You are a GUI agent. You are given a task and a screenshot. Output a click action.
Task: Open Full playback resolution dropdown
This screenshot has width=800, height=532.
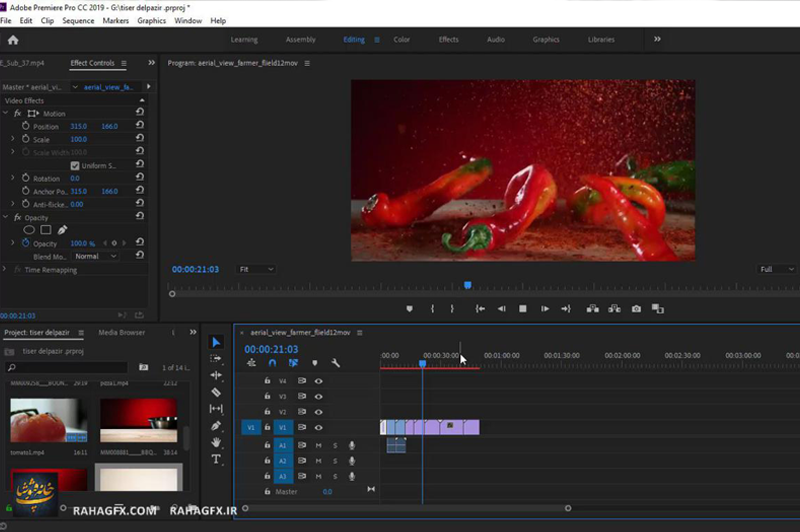coord(777,269)
